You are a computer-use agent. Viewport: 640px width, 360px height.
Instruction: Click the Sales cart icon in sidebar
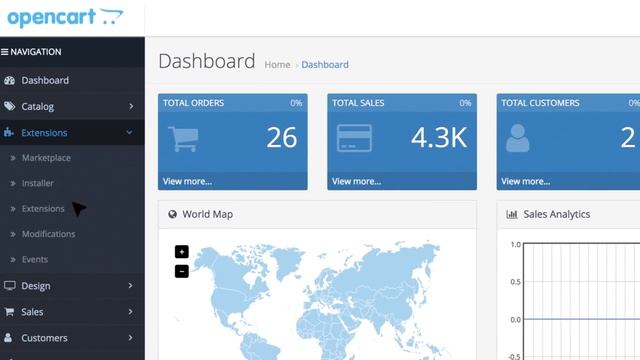(9, 312)
